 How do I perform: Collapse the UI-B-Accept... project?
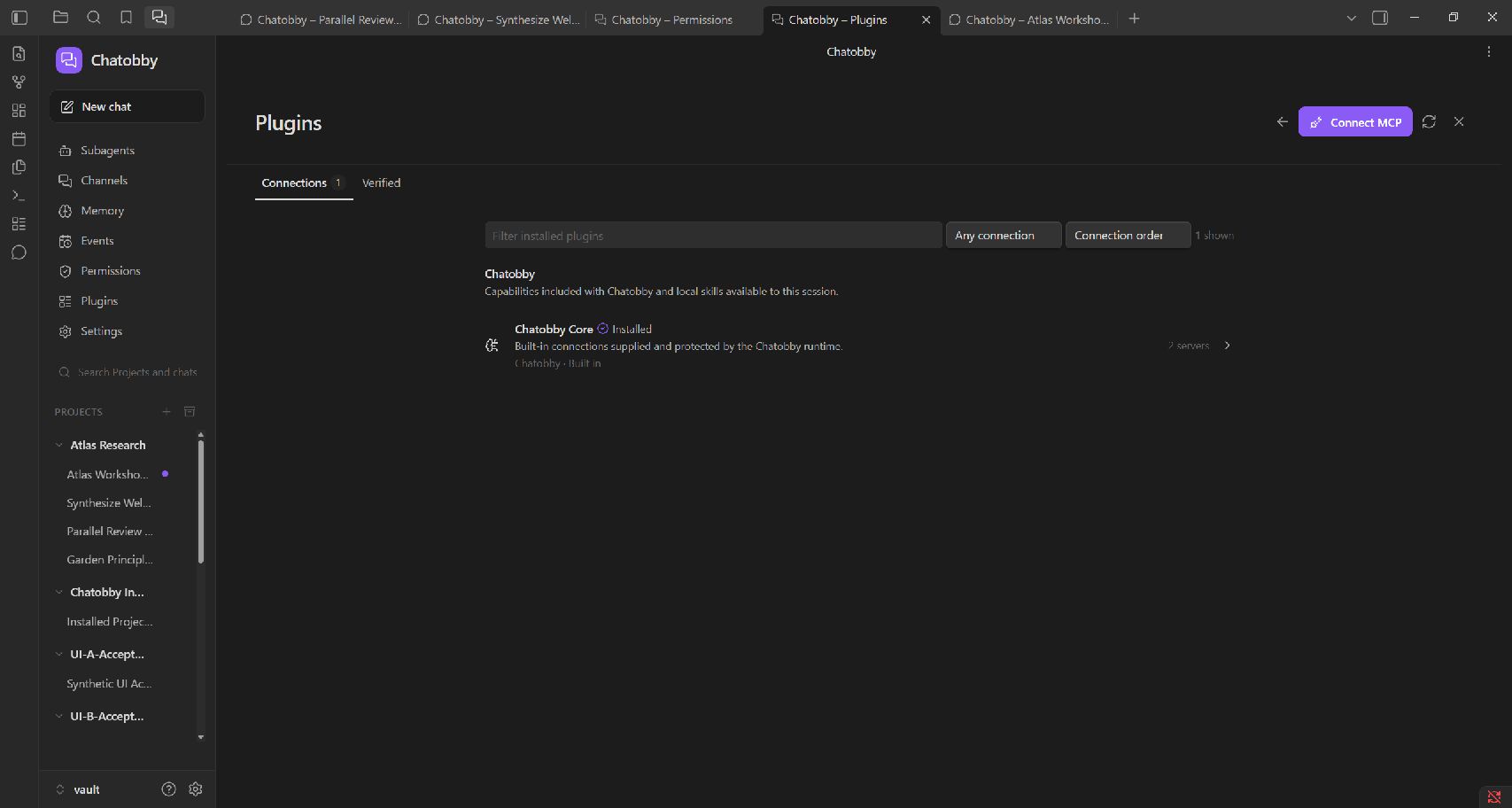point(59,716)
